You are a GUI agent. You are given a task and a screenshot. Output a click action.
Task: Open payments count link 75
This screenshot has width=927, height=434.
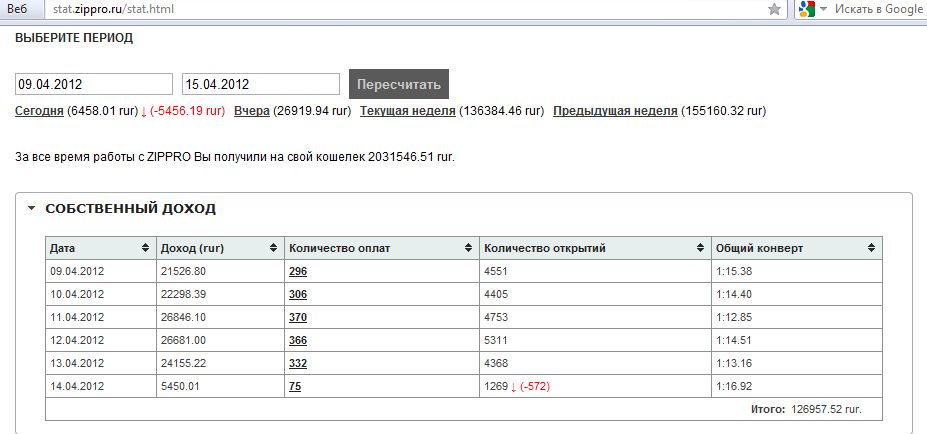coord(295,387)
